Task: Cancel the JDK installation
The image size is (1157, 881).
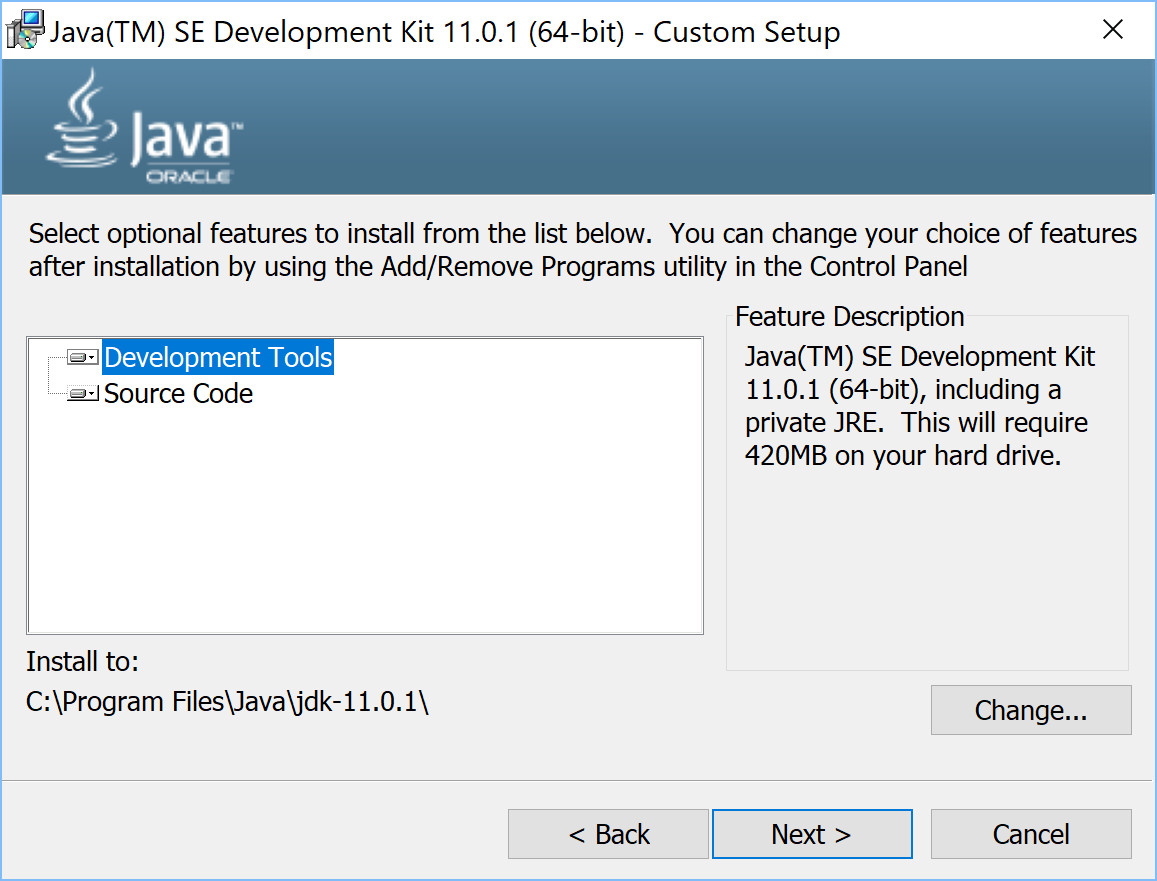Action: (x=1030, y=833)
